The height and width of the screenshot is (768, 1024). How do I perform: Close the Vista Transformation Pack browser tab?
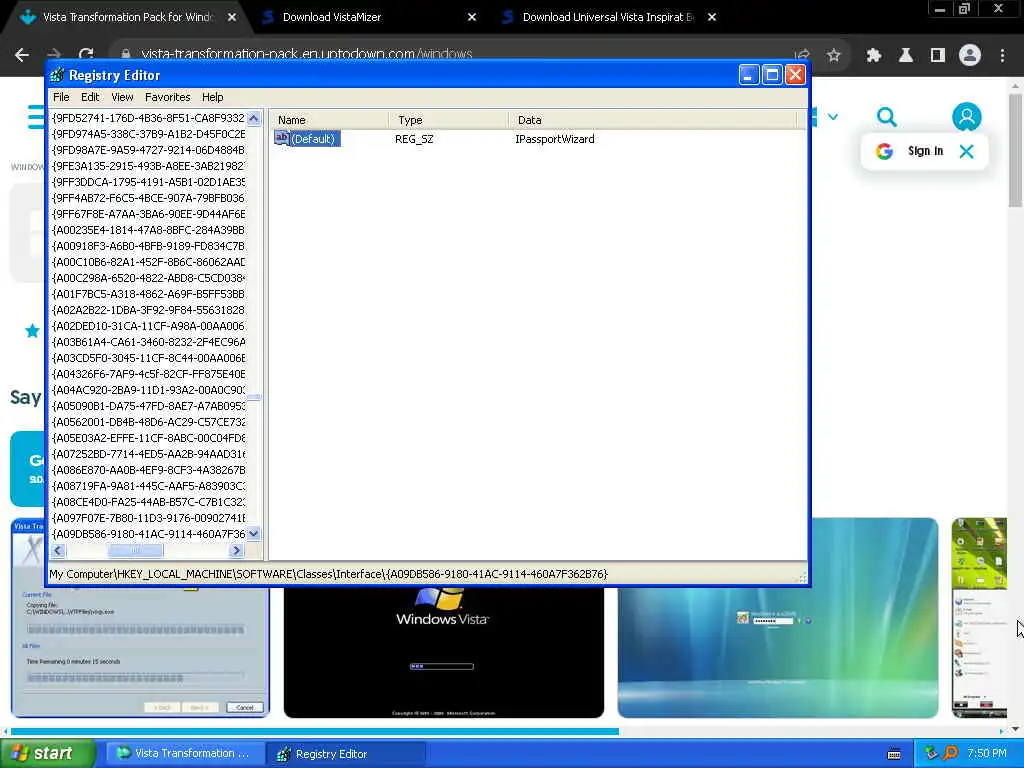(232, 17)
